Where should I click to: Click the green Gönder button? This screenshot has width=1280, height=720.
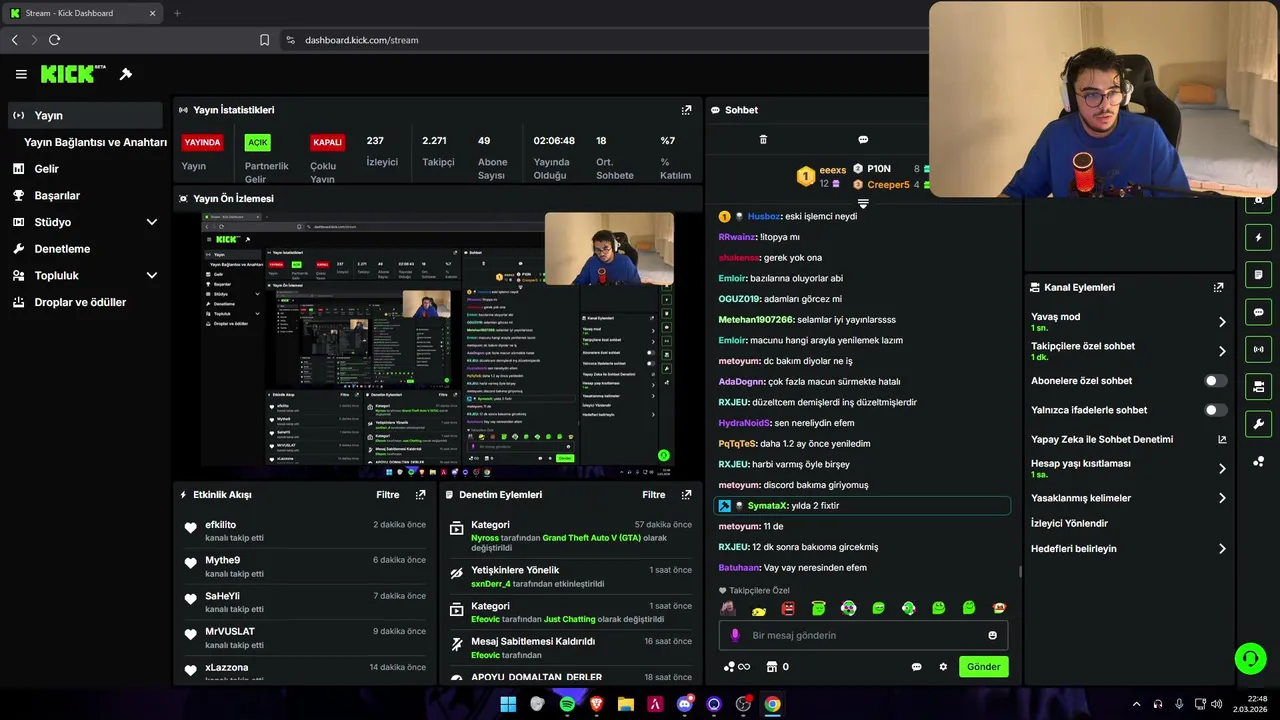(983, 667)
